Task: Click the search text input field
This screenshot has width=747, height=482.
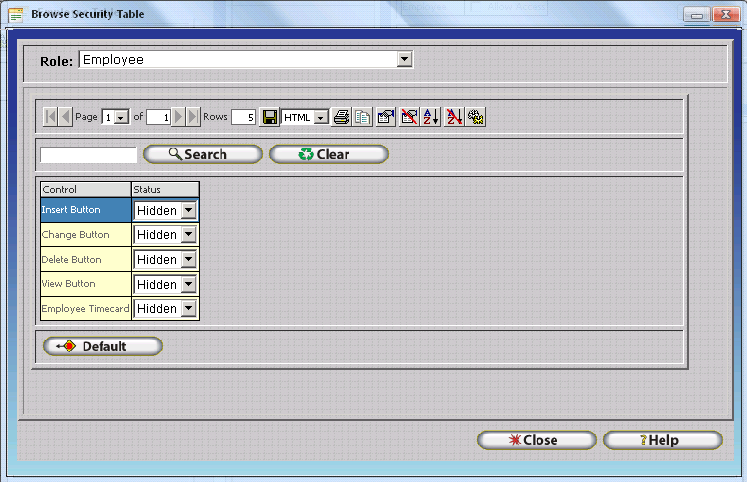Action: tap(88, 155)
